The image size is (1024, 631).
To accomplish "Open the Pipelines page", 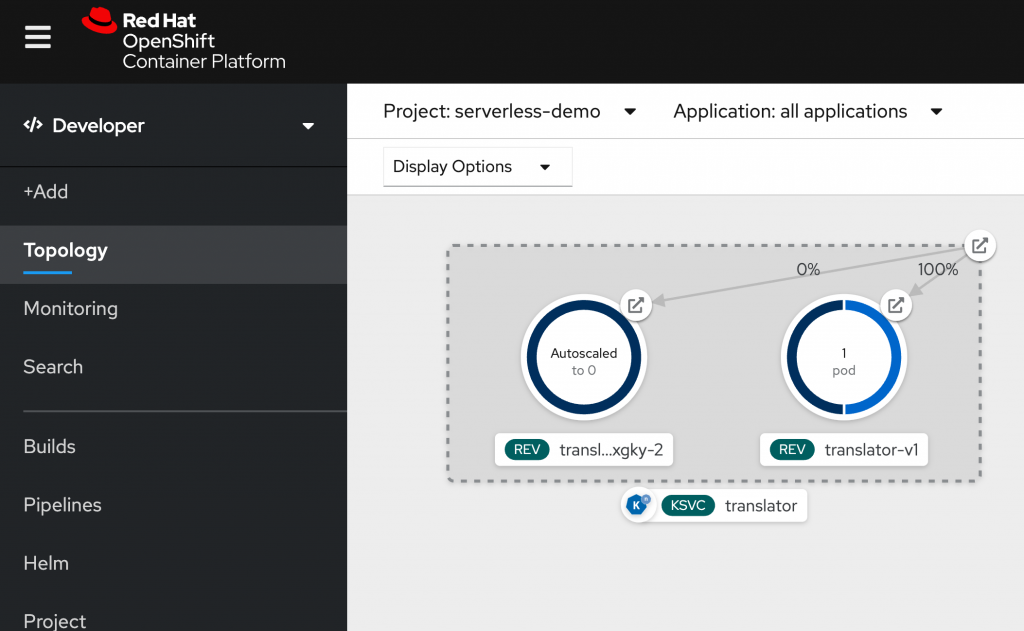I will [x=62, y=505].
